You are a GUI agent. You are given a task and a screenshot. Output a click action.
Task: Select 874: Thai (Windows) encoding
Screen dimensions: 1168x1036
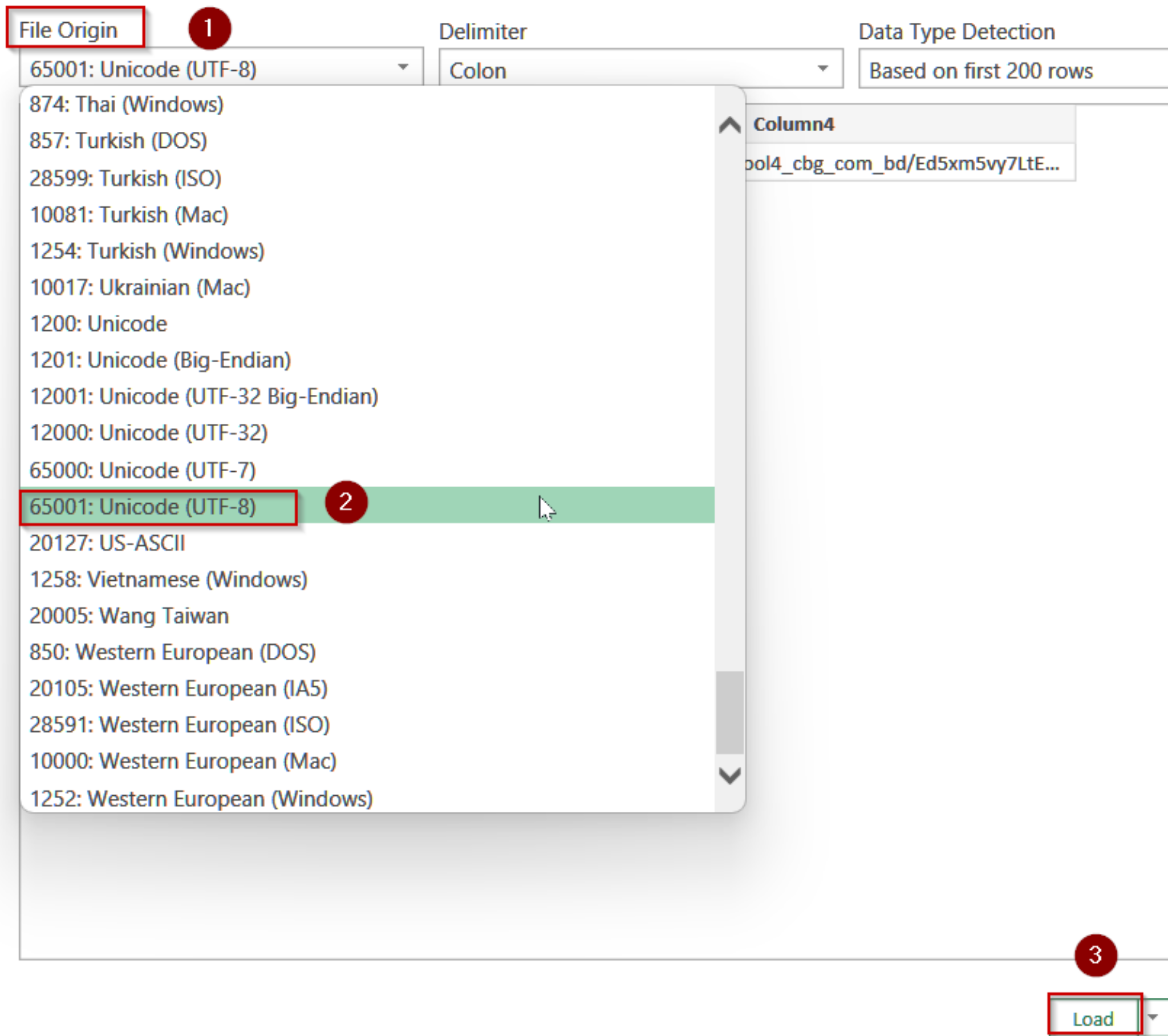point(126,104)
